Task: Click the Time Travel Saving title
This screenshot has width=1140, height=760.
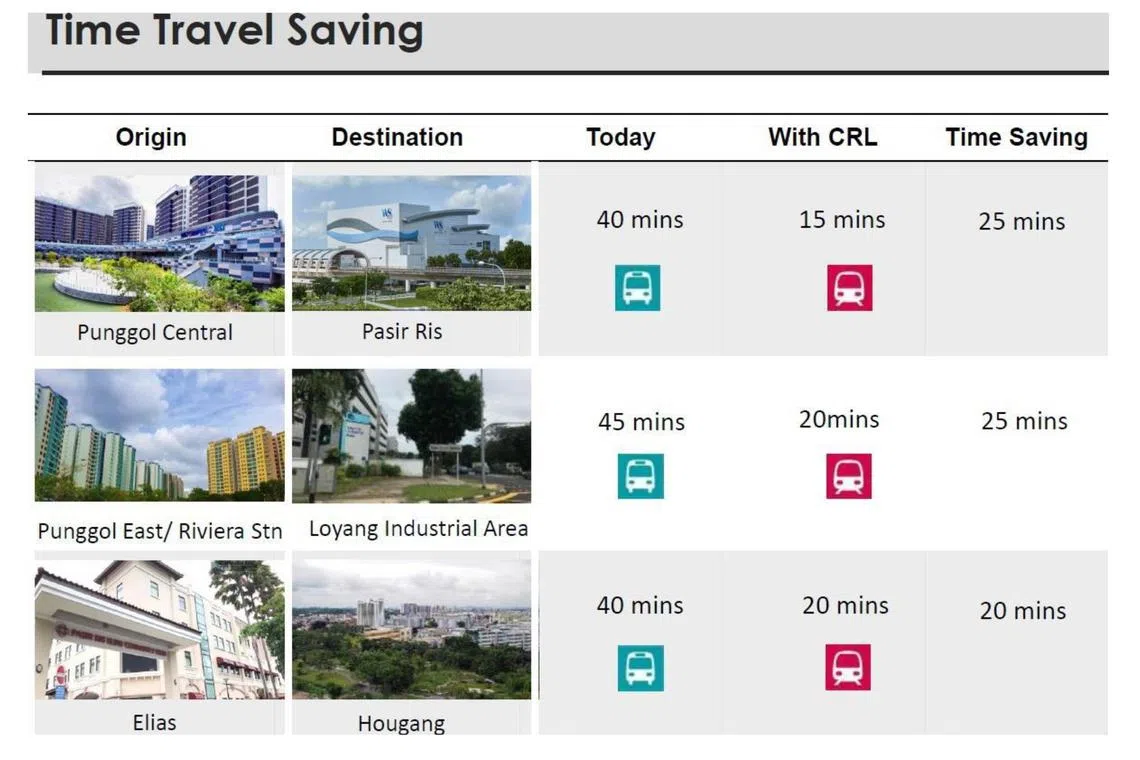Action: 234,30
